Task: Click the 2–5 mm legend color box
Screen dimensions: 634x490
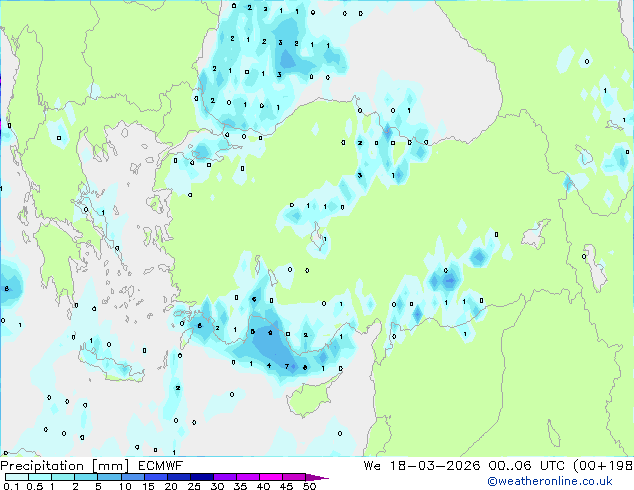Action: (x=86, y=477)
